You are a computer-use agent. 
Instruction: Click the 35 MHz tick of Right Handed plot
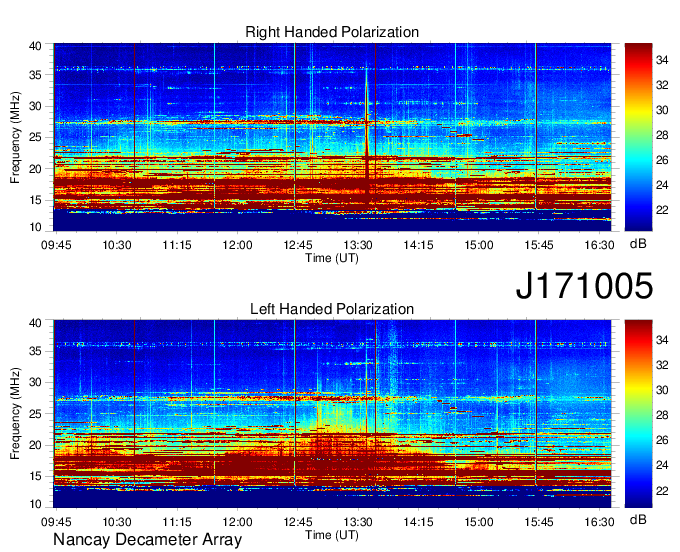click(x=36, y=75)
